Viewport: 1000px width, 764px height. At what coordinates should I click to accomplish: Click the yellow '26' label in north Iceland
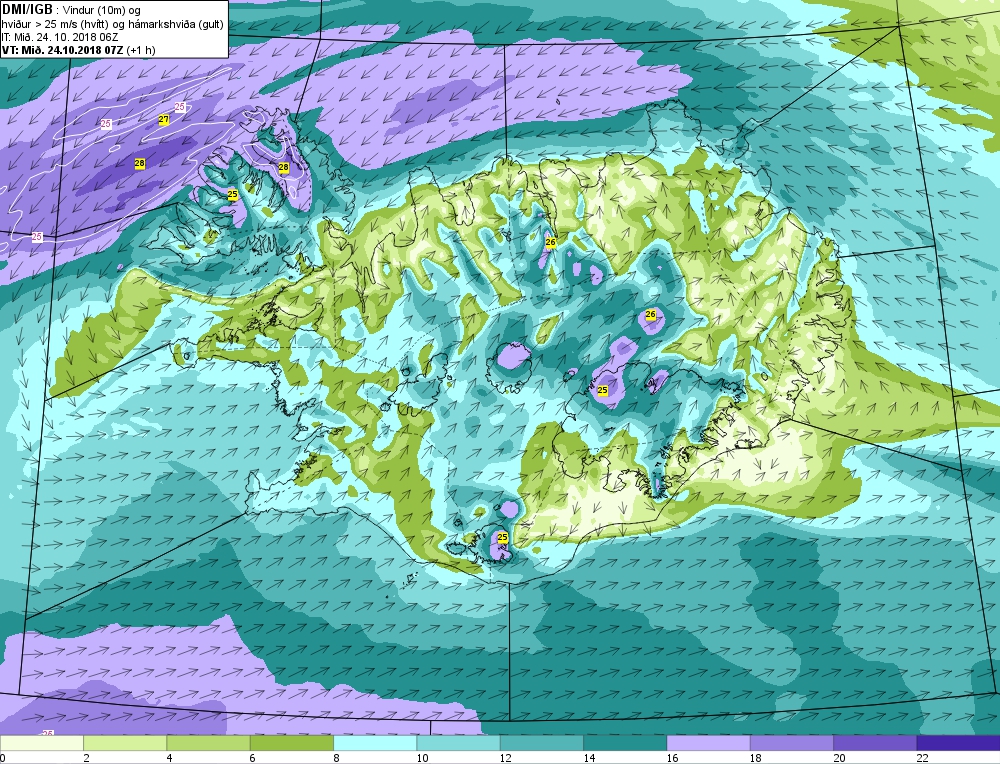(x=551, y=242)
